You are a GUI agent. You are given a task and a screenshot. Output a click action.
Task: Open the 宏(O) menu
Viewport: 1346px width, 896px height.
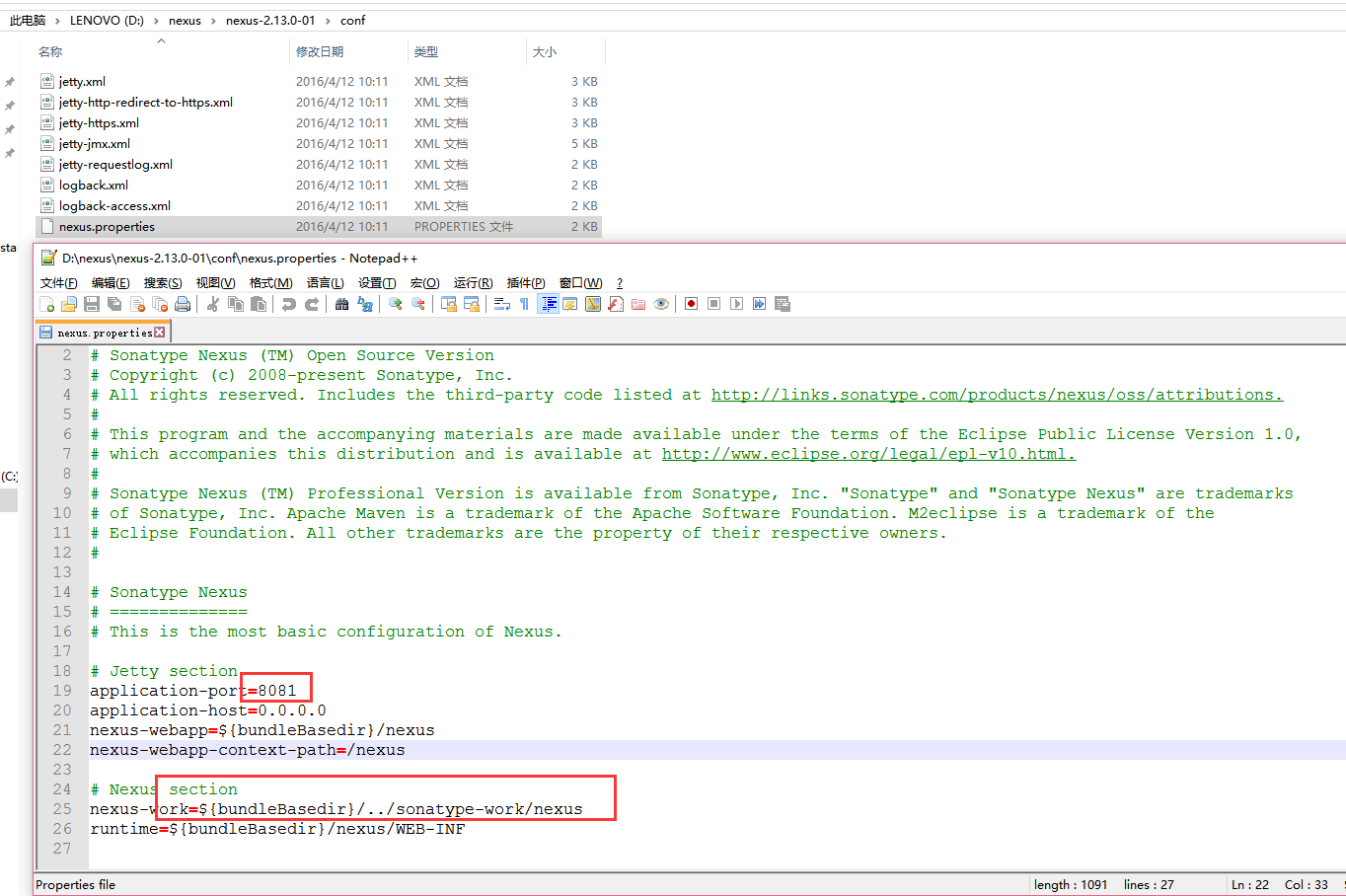[x=425, y=283]
